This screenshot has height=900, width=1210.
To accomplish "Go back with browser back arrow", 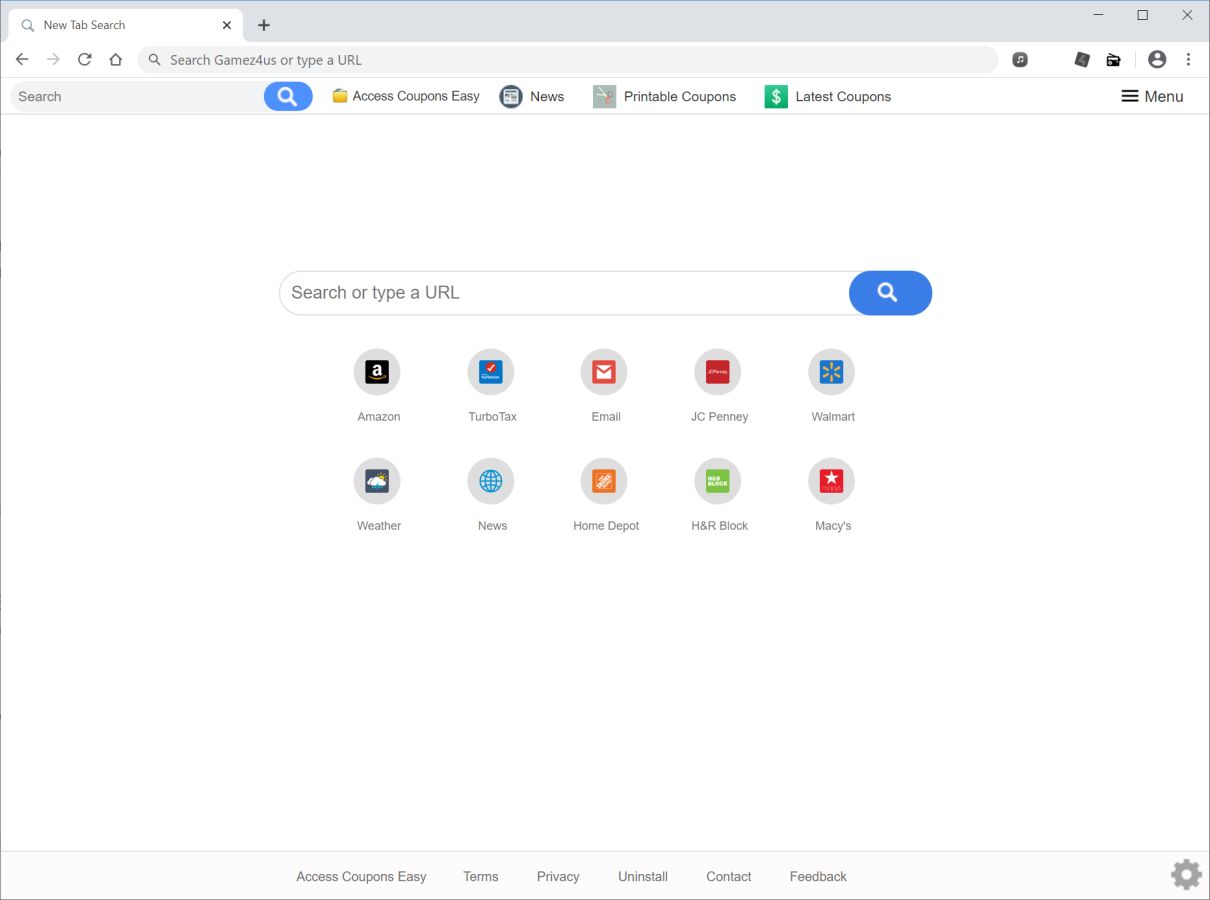I will (x=22, y=60).
